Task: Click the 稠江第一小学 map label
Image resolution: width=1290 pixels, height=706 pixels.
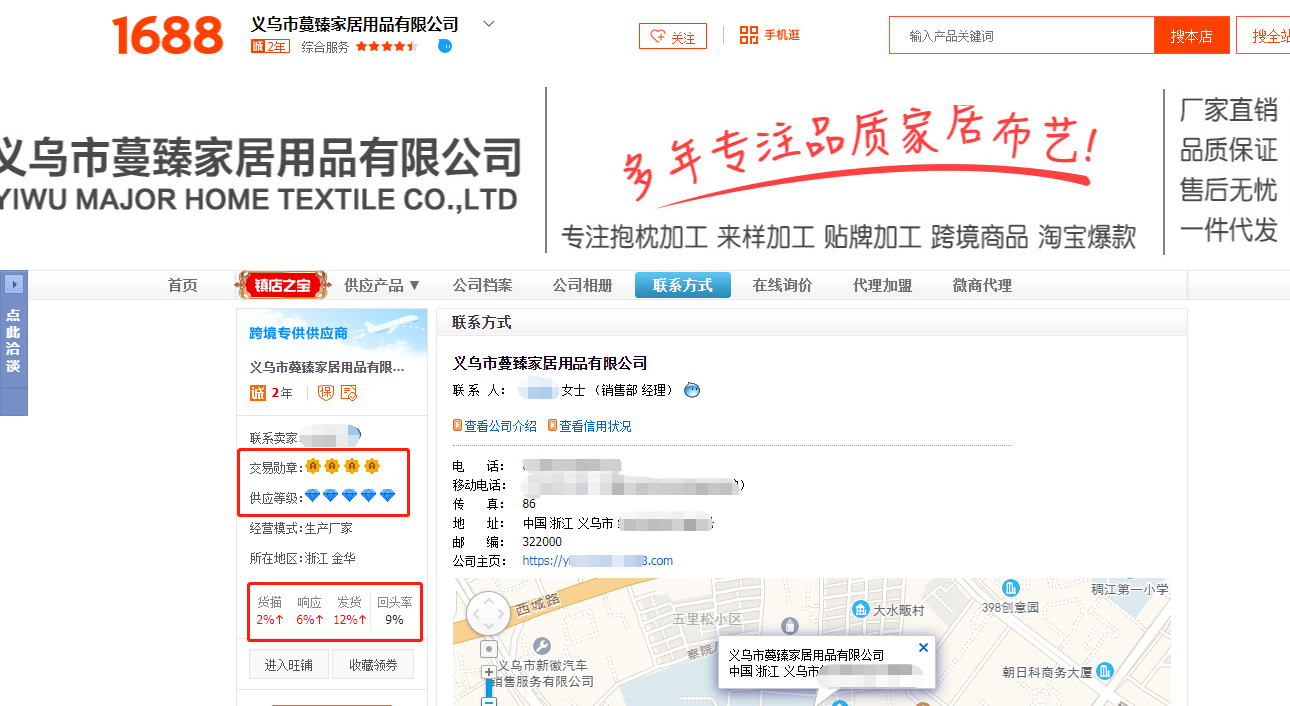Action: click(x=1129, y=589)
